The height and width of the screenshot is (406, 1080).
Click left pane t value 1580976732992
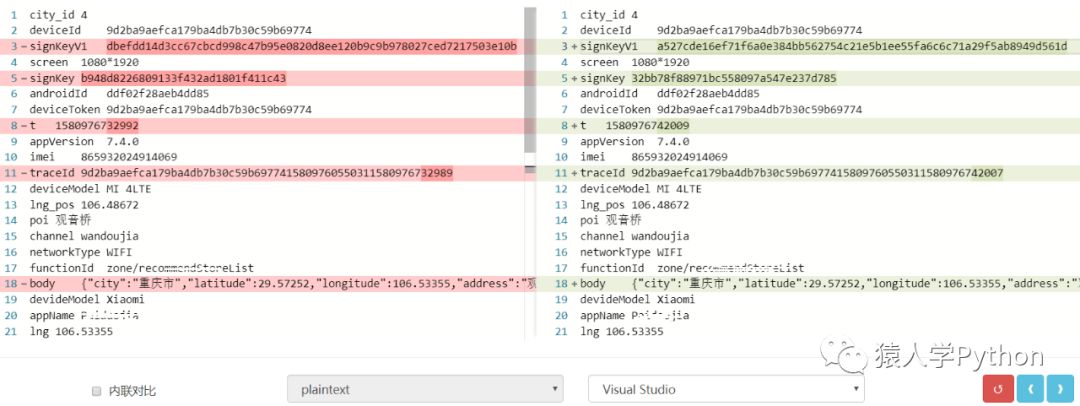point(97,125)
